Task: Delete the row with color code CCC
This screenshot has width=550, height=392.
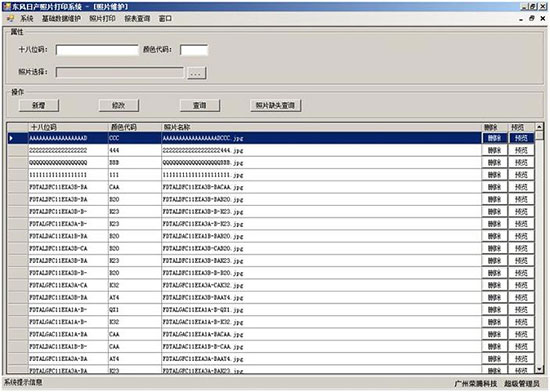Action: coord(495,138)
